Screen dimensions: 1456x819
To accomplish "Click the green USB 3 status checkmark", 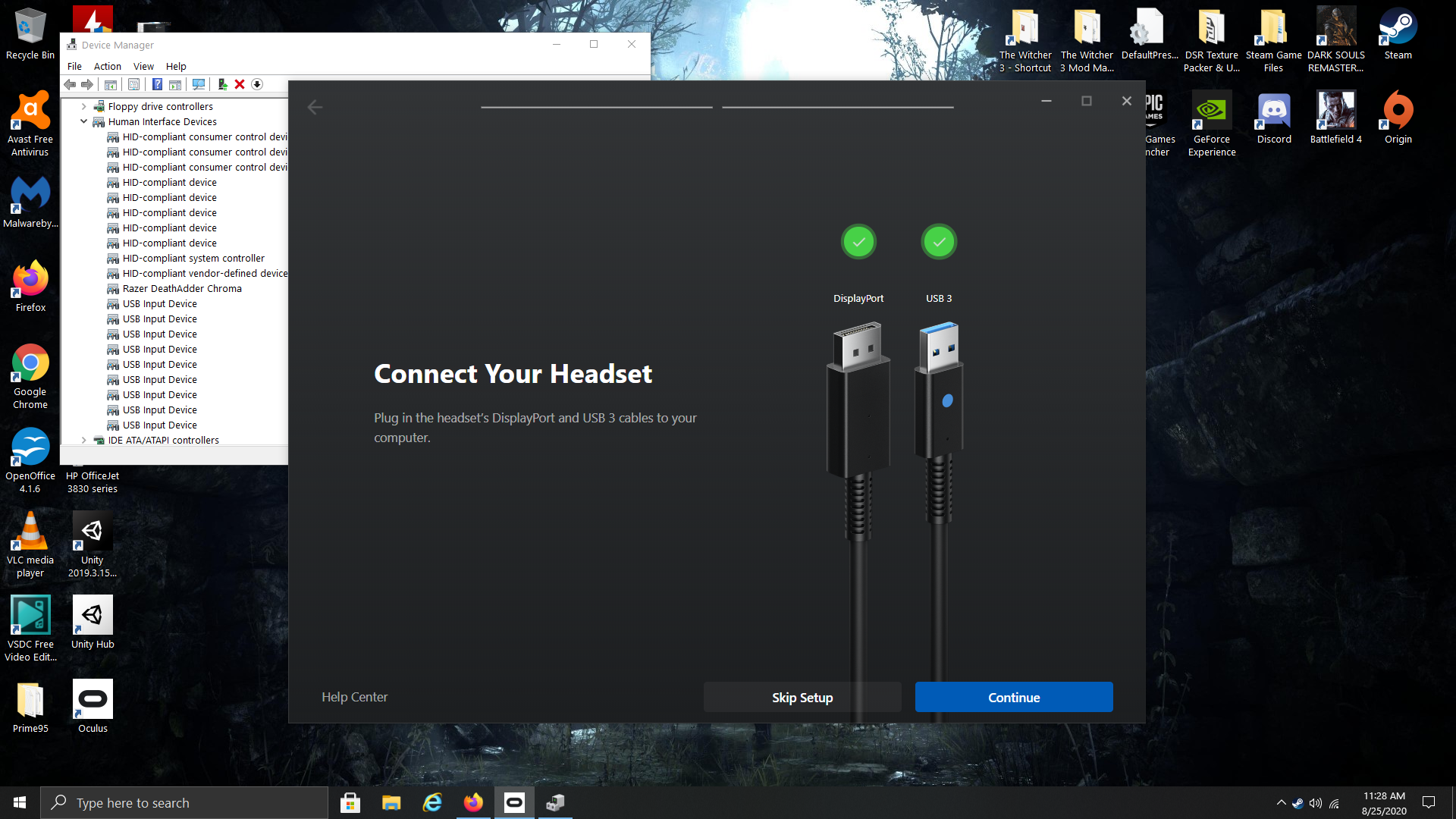I will pyautogui.click(x=939, y=242).
